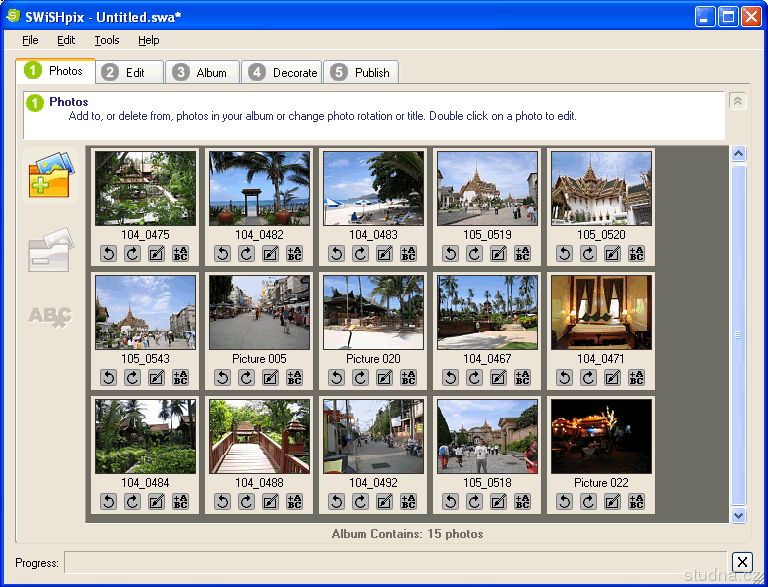Go to the Publish tab
Image resolution: width=768 pixels, height=587 pixels.
pos(361,72)
